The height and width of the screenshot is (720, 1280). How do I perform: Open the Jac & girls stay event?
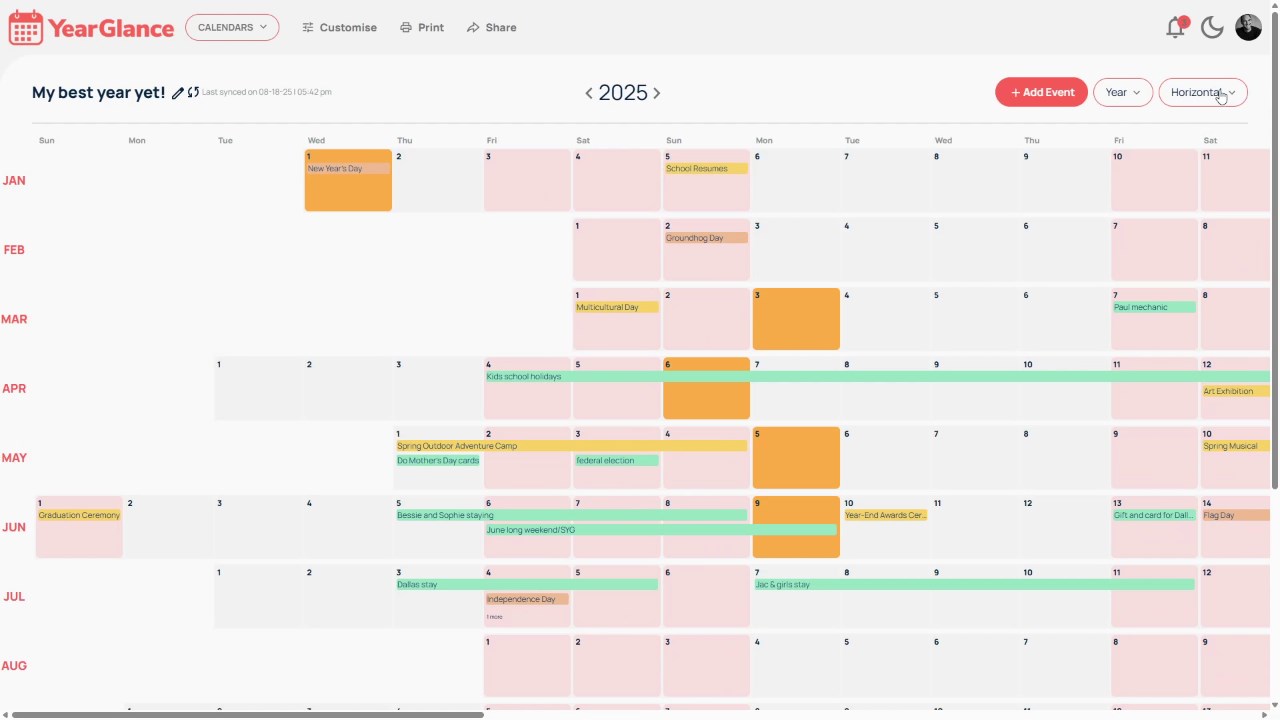point(974,584)
